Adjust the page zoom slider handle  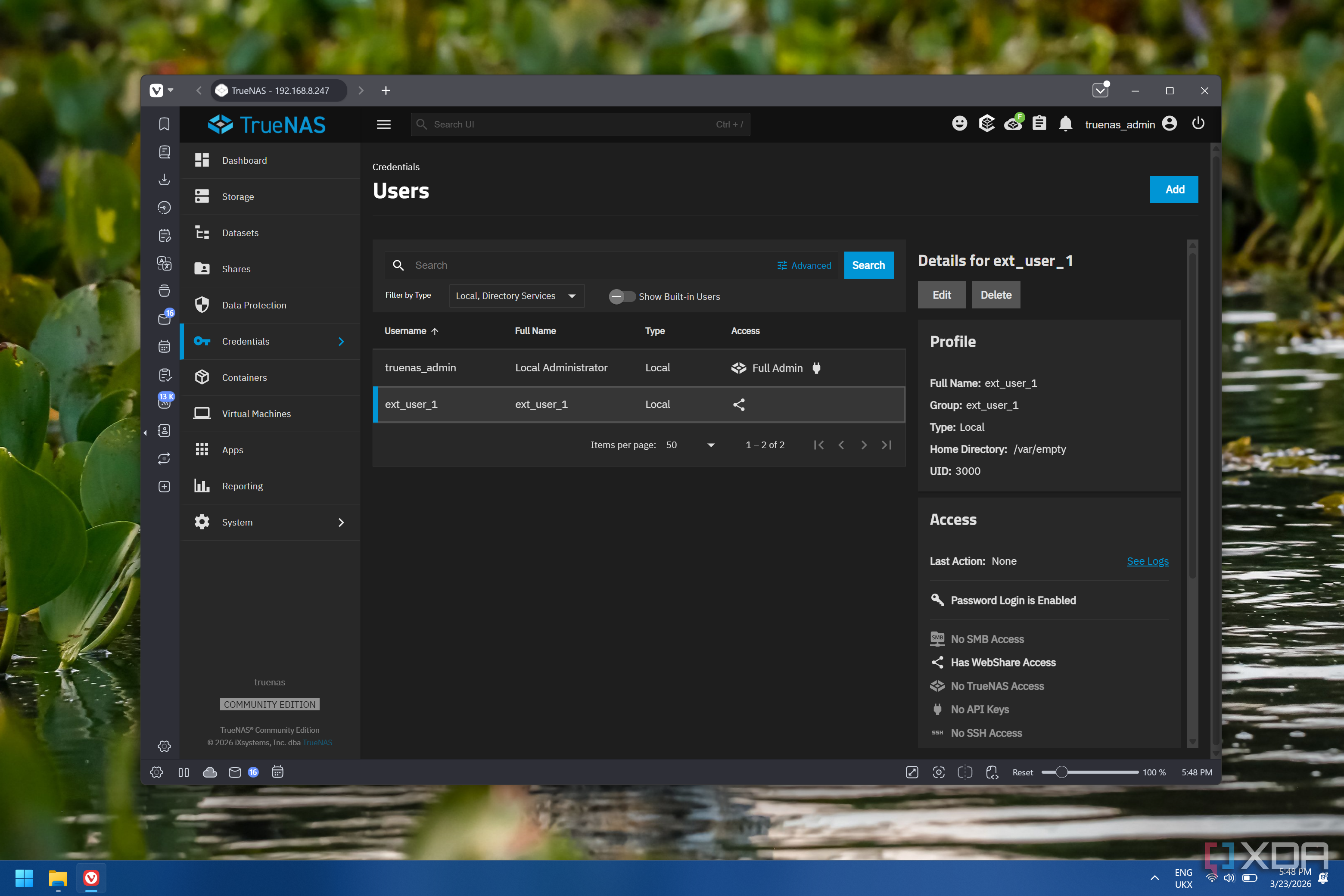1061,772
